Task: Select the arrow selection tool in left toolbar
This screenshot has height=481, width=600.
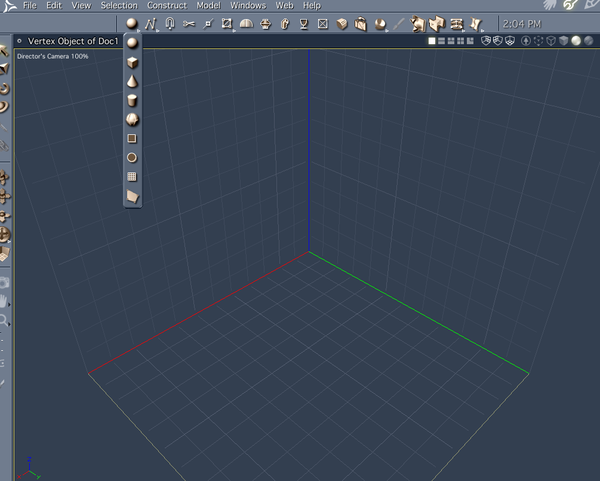Action: [4, 50]
